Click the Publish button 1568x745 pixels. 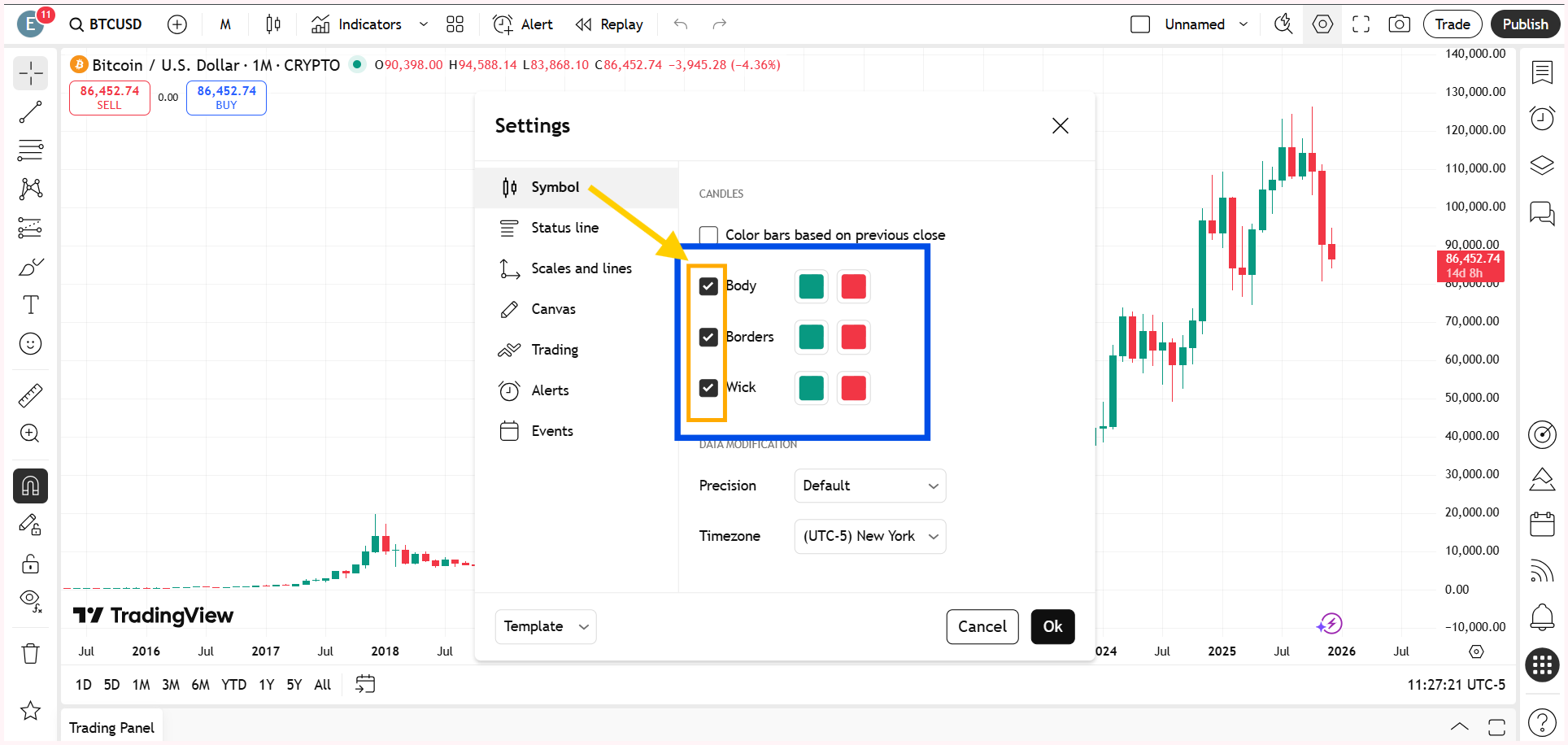click(1524, 24)
